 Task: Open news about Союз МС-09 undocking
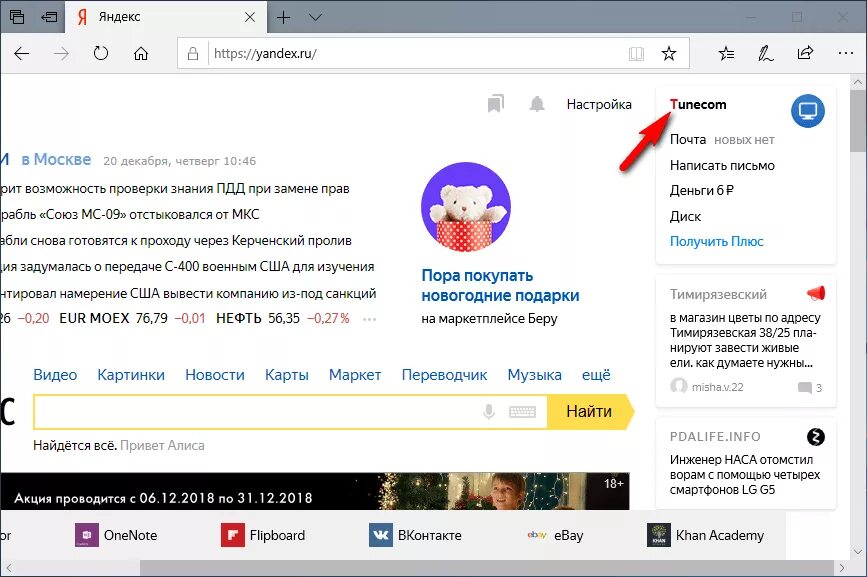click(x=130, y=214)
